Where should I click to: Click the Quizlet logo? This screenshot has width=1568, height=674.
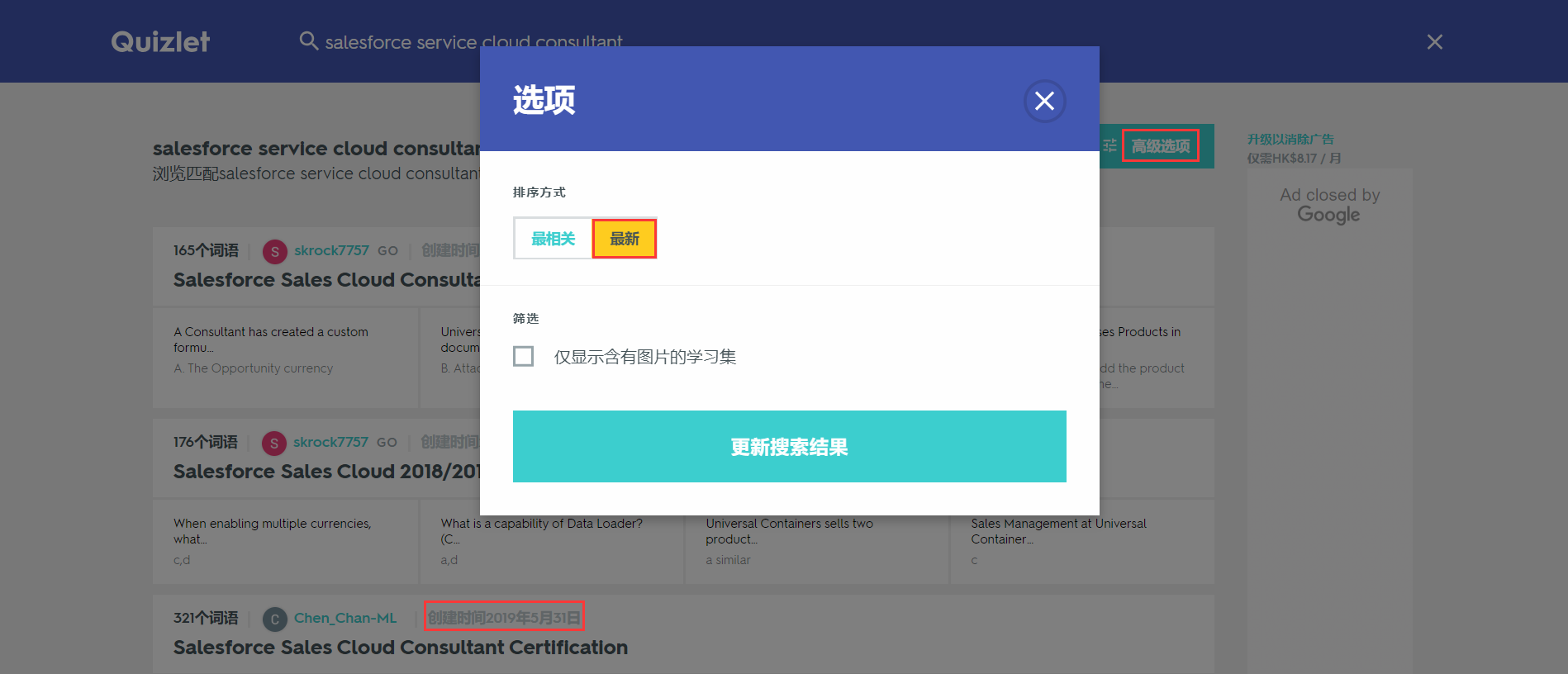tap(160, 41)
